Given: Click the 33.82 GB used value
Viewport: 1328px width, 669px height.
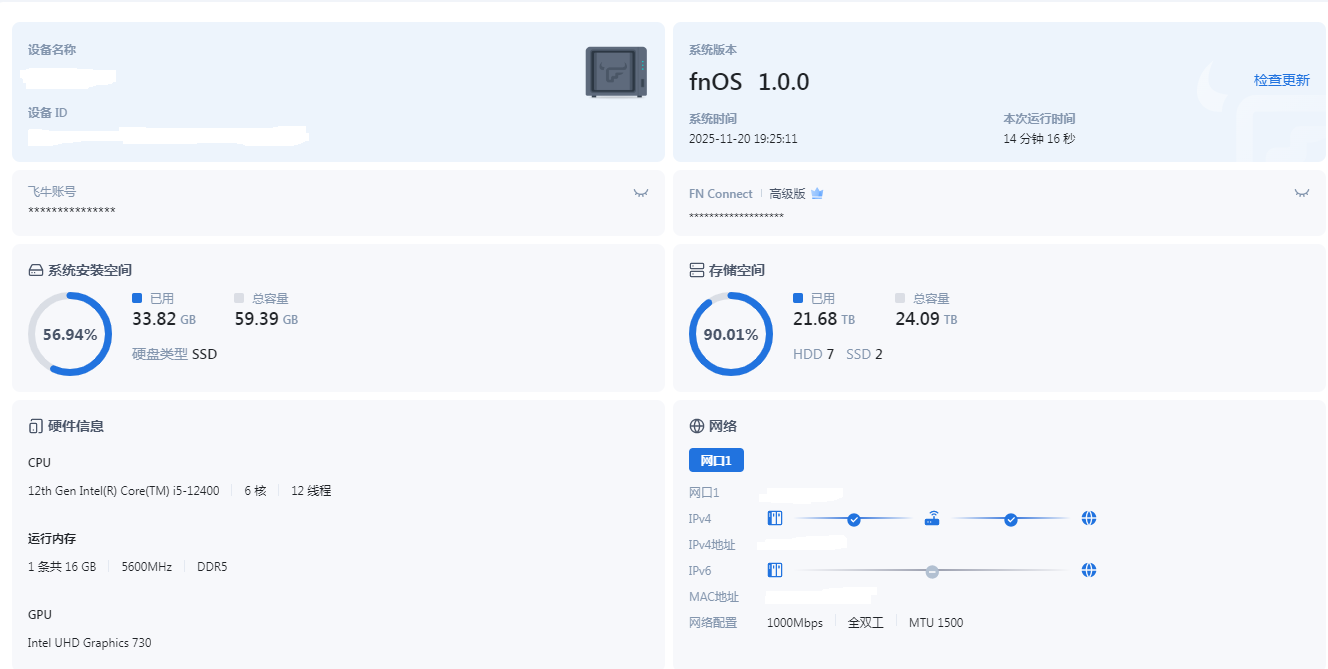Looking at the screenshot, I should click(164, 319).
